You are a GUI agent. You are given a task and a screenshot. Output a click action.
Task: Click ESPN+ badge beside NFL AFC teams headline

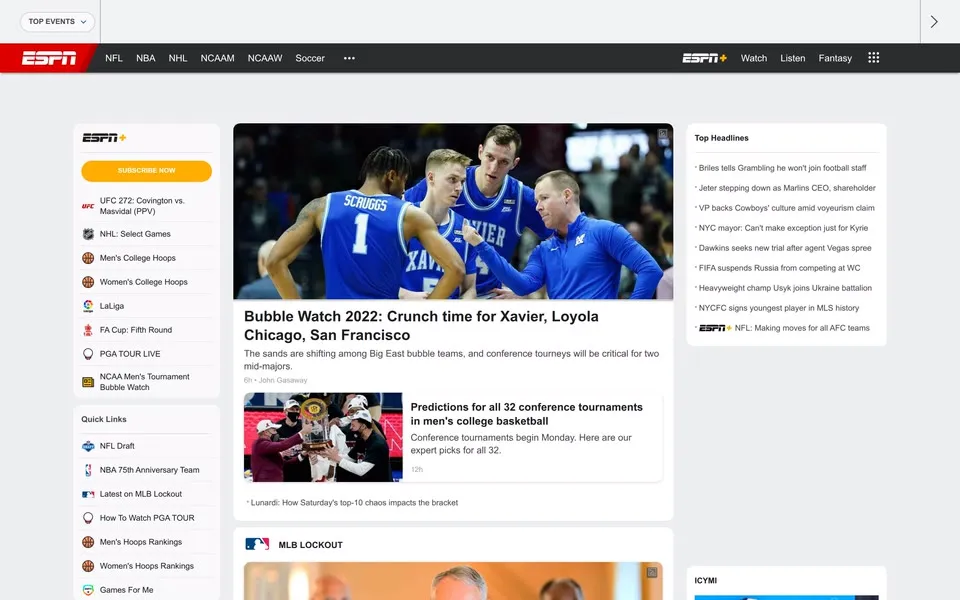point(715,328)
